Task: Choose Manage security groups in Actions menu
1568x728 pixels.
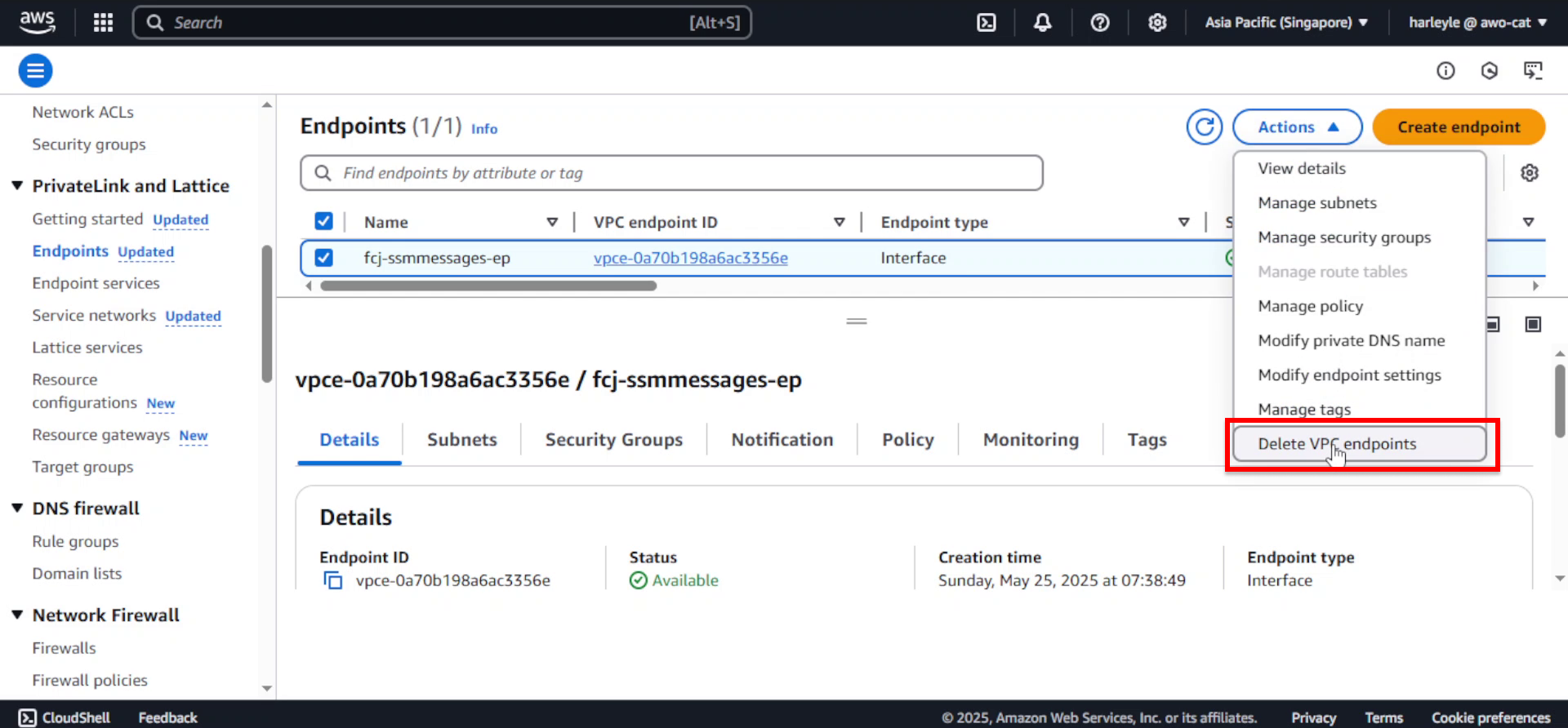Action: click(1359, 237)
